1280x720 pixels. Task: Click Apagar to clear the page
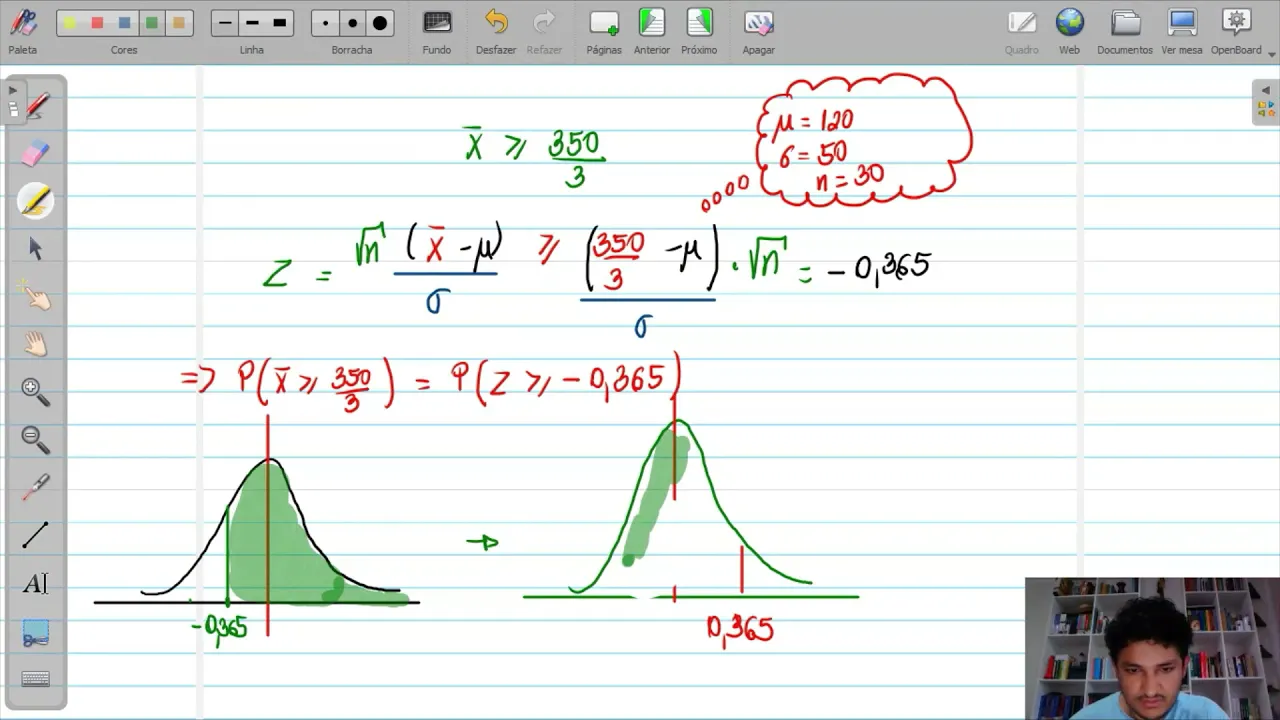(x=758, y=31)
